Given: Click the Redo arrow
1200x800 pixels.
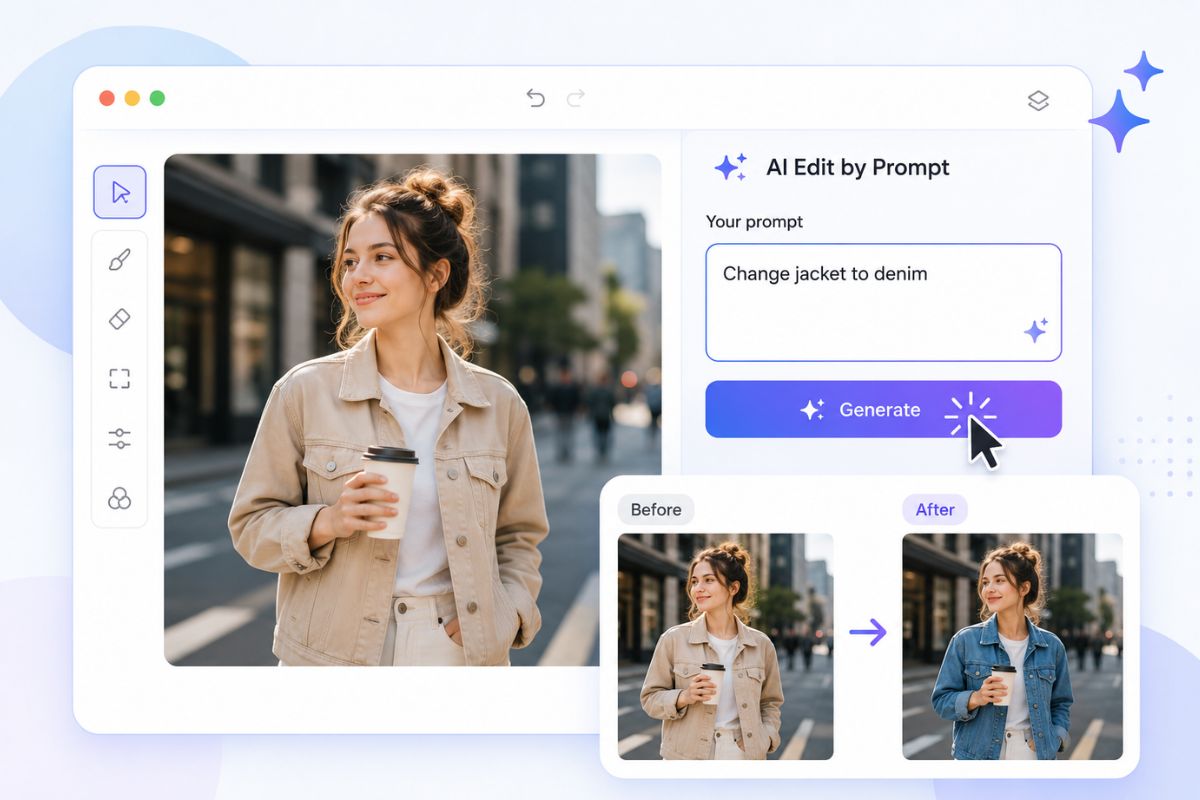Looking at the screenshot, I should 576,98.
